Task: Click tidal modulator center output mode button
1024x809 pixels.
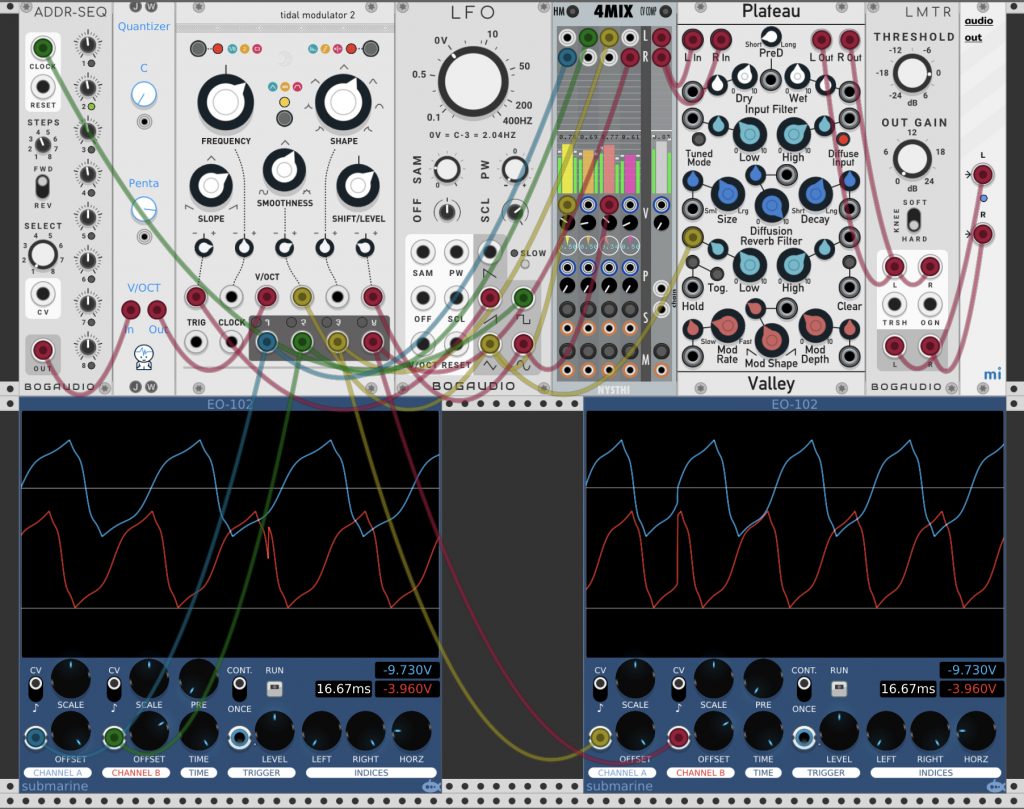Action: [x=284, y=118]
